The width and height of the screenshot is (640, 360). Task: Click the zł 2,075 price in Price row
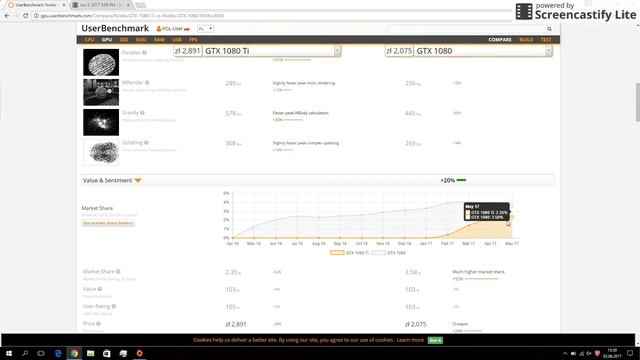point(416,324)
